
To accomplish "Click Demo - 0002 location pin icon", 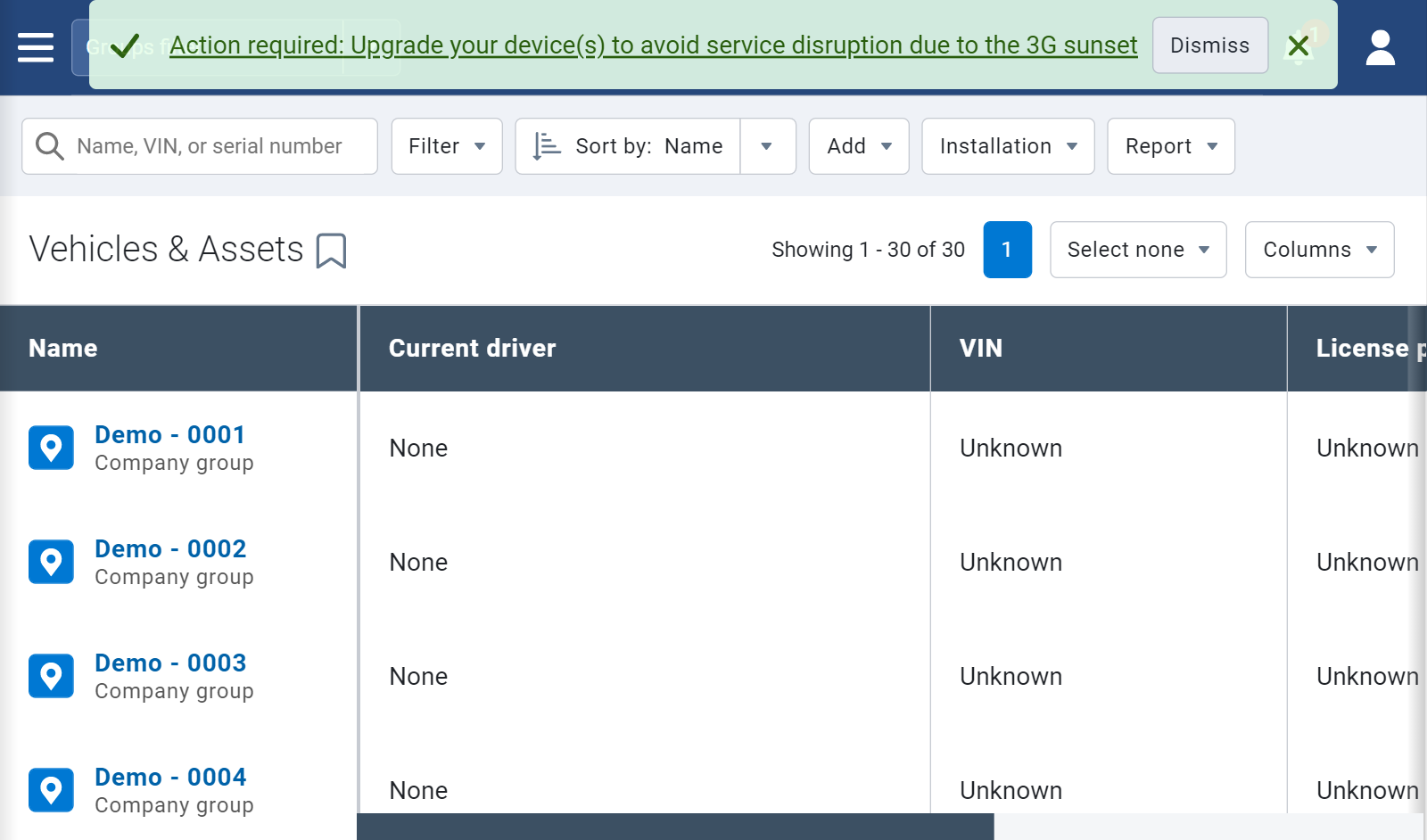I will tap(51, 562).
